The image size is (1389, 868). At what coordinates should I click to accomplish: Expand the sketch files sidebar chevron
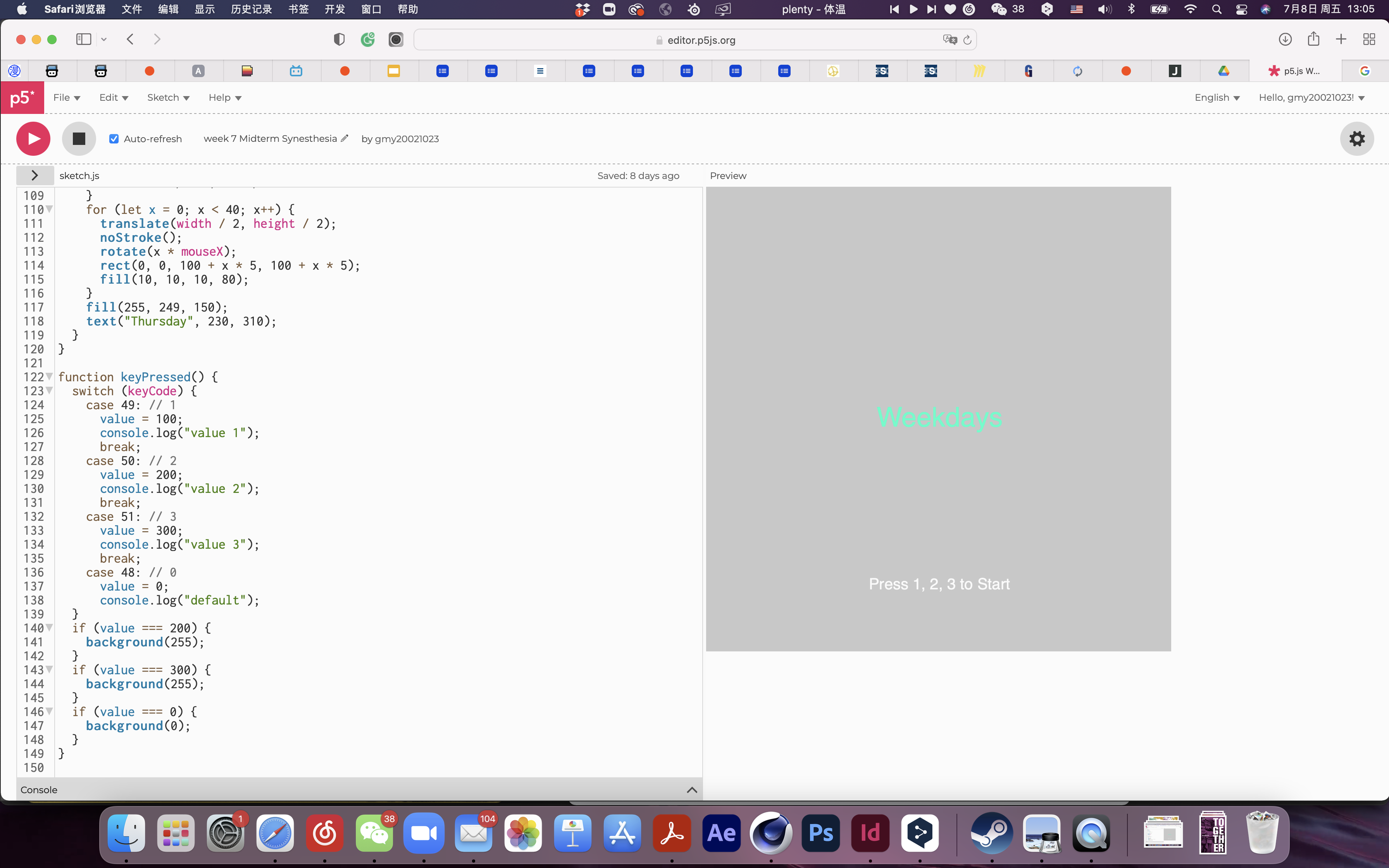click(34, 175)
